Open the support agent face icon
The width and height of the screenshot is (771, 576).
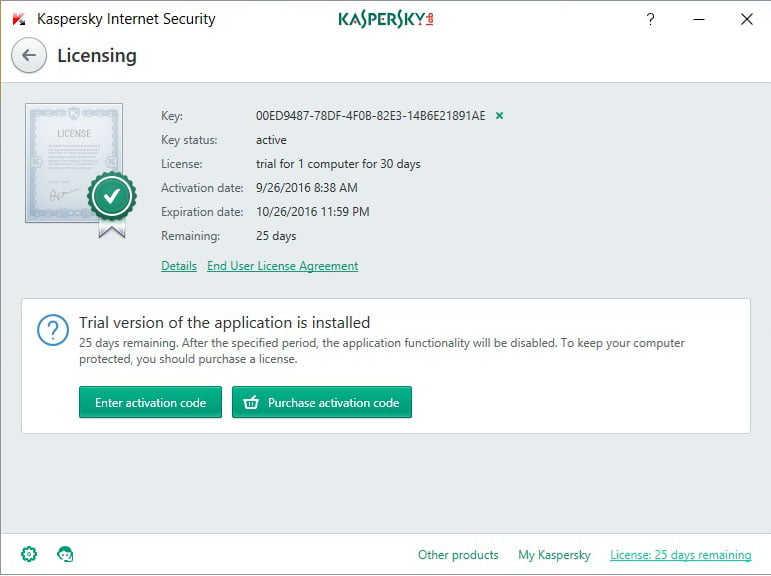coord(65,554)
